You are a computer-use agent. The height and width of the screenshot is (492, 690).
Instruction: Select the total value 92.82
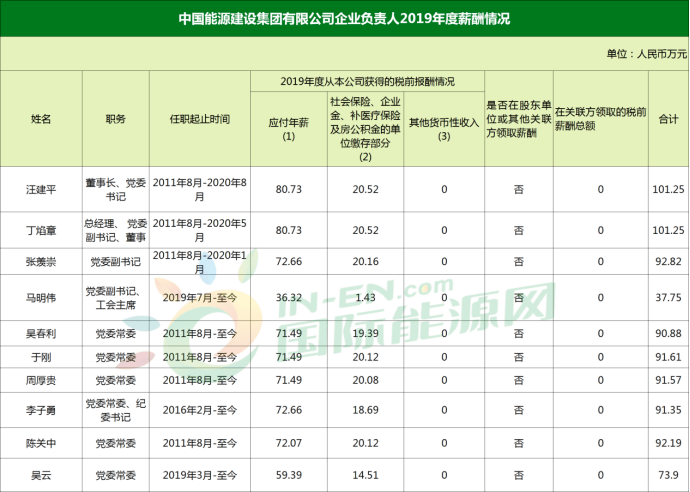[x=668, y=261]
